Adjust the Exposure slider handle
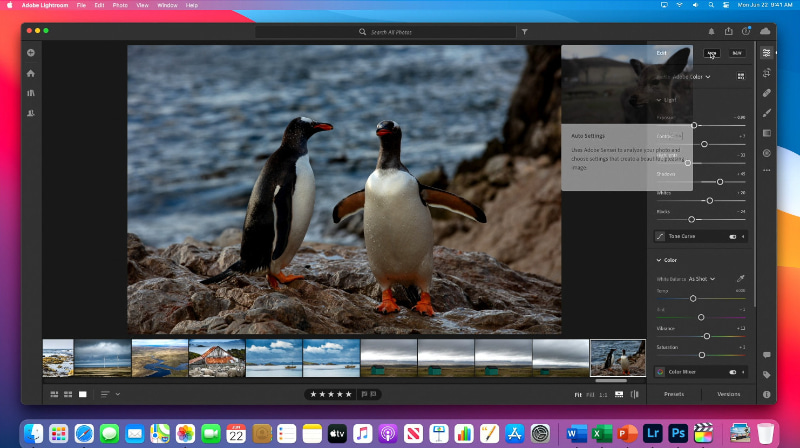Image resolution: width=800 pixels, height=448 pixels. [694, 126]
